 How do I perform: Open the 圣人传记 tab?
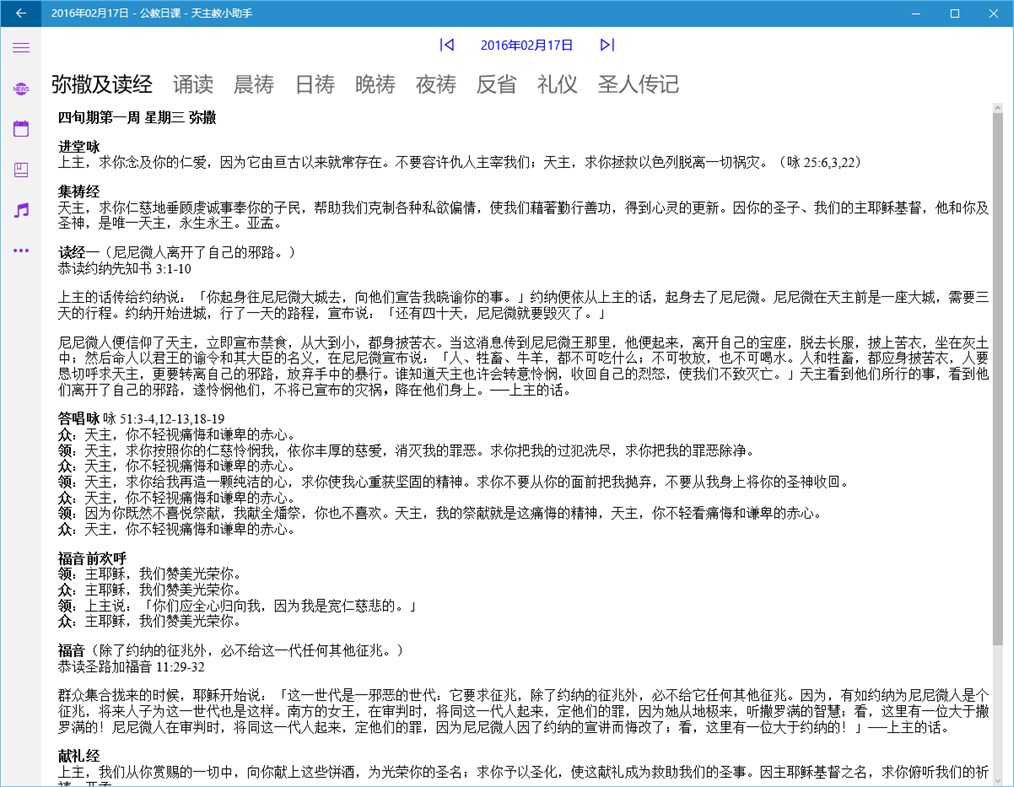[639, 85]
